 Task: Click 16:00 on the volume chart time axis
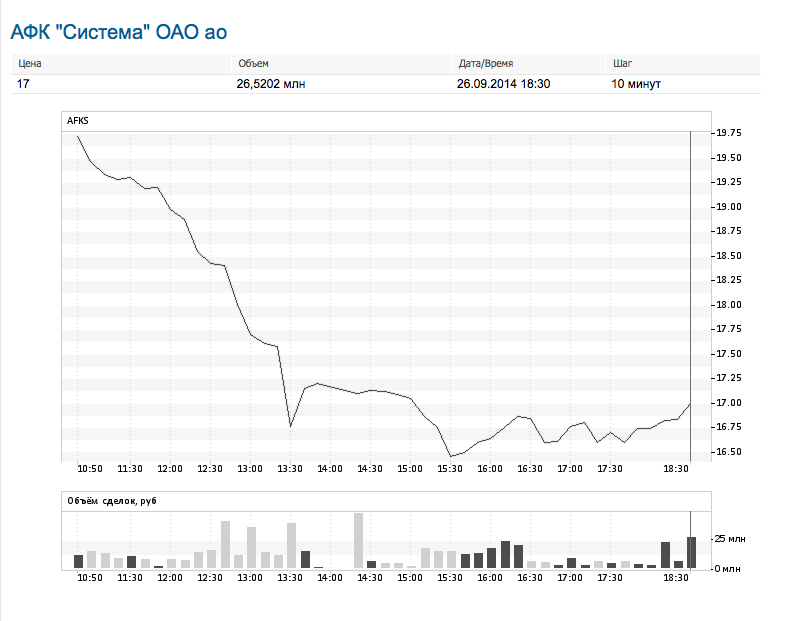(x=490, y=578)
